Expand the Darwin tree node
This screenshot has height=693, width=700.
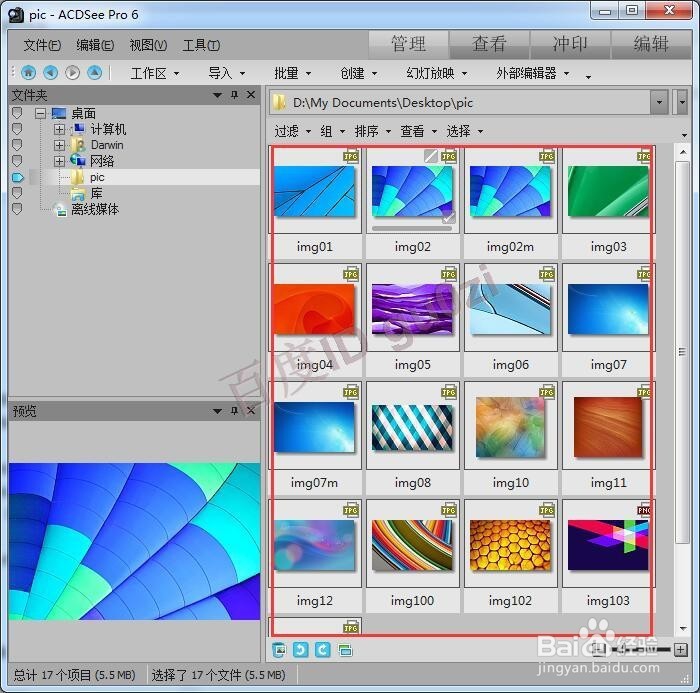coord(59,146)
